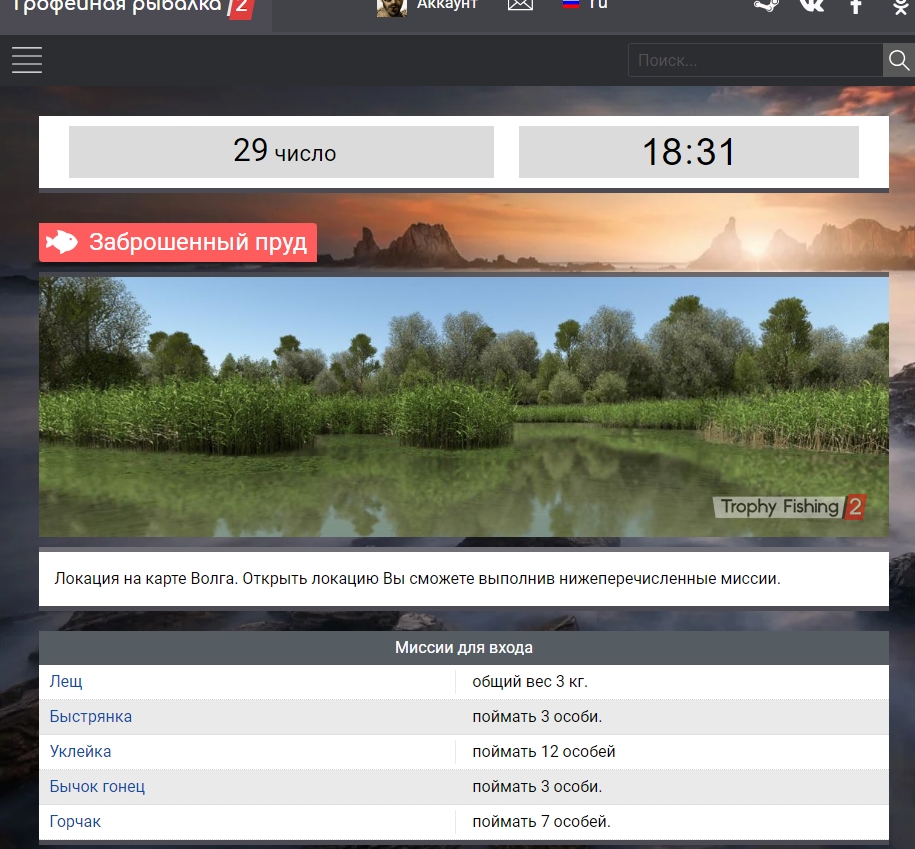Image resolution: width=915 pixels, height=849 pixels.
Task: Click the account avatar picture
Action: [x=391, y=6]
